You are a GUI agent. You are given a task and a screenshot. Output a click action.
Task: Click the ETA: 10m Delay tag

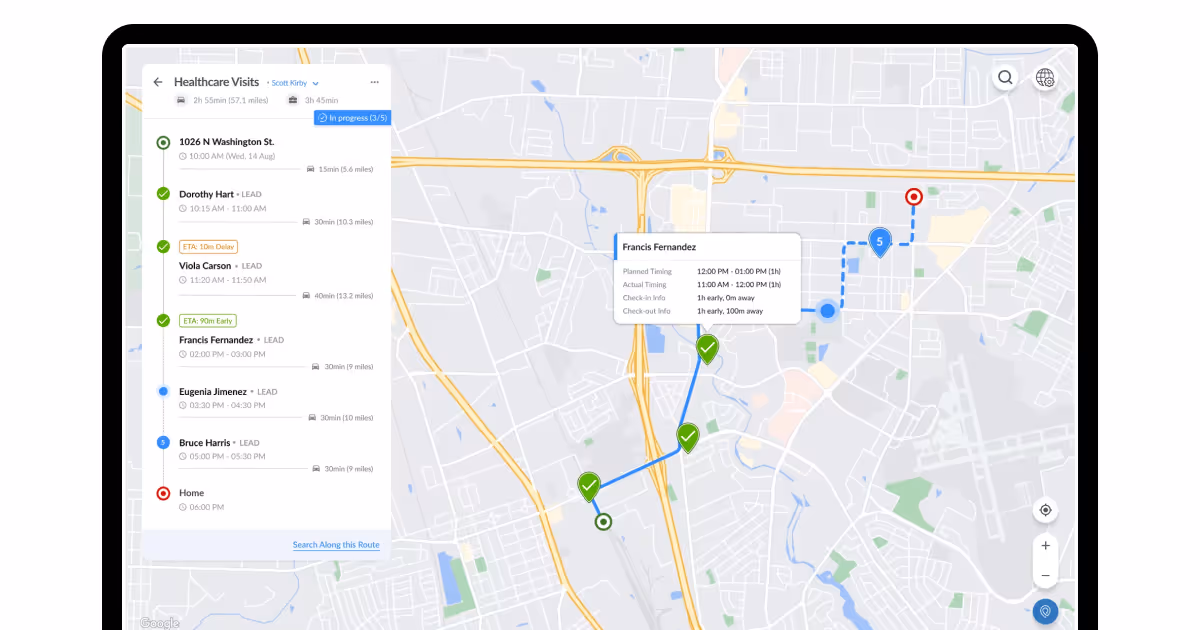click(x=208, y=246)
